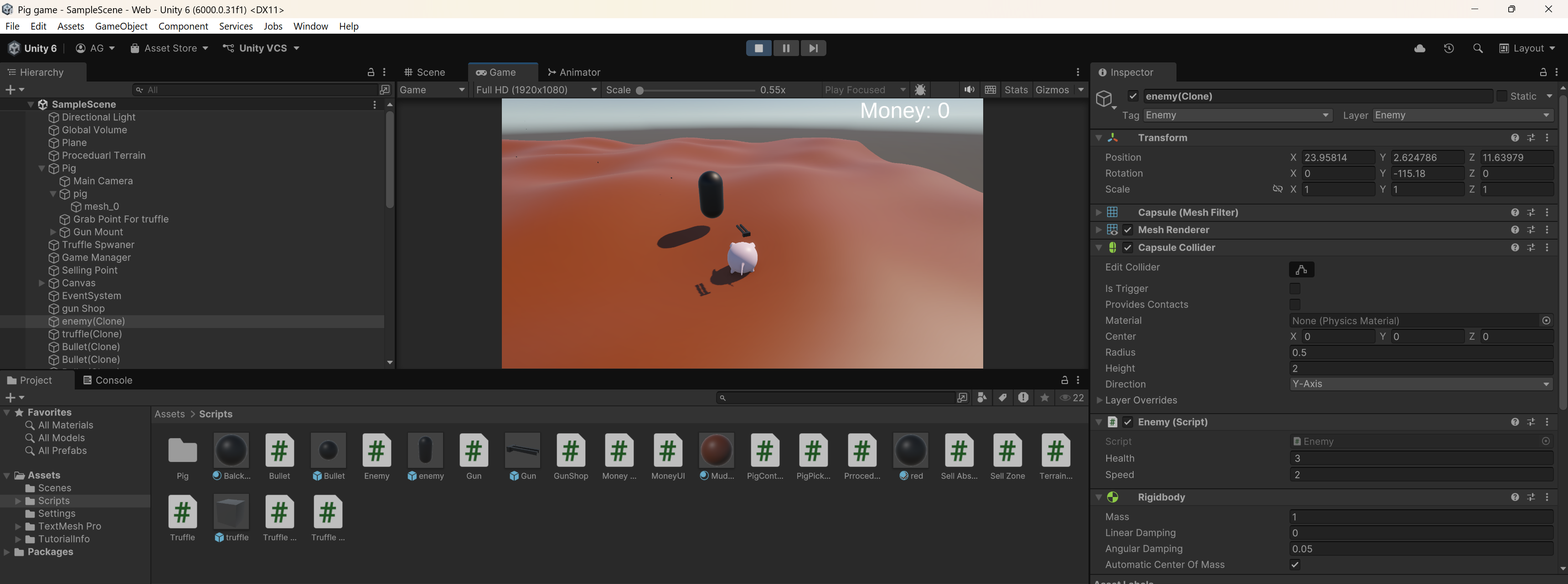Toggle the Static checkbox

[x=1501, y=96]
